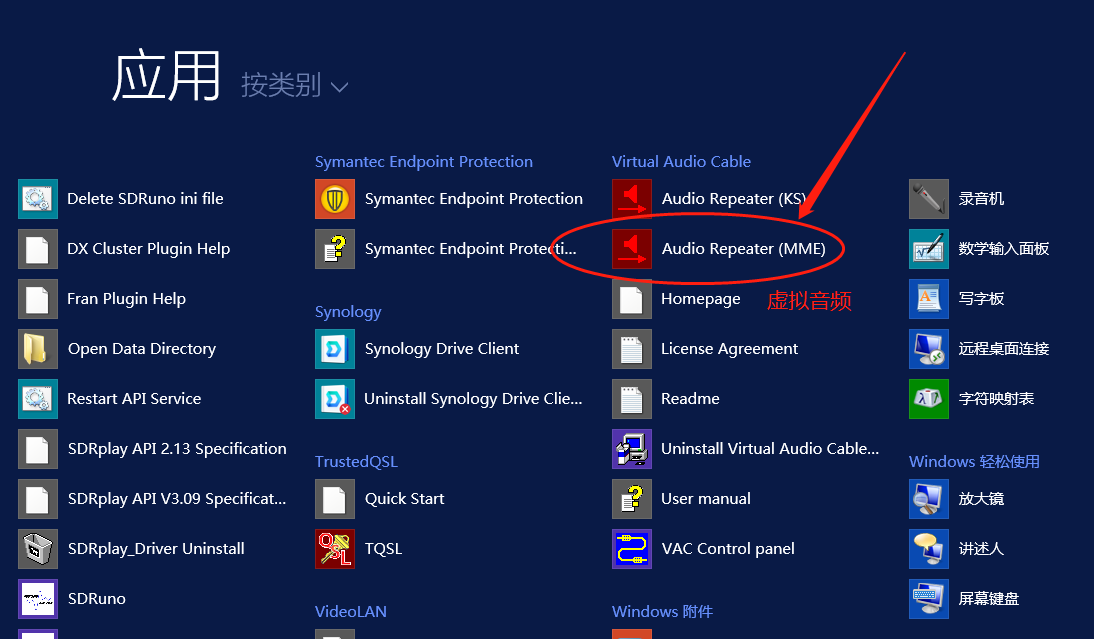Open the Readme text file icon

632,399
